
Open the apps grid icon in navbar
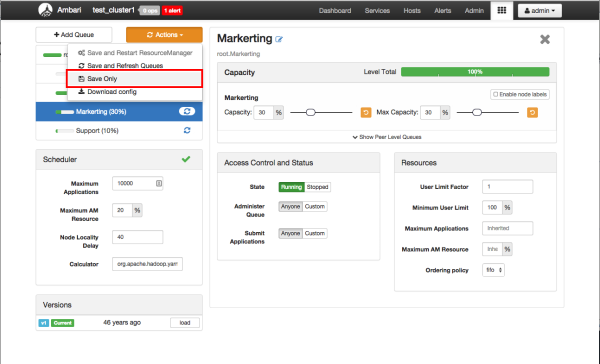click(x=502, y=10)
